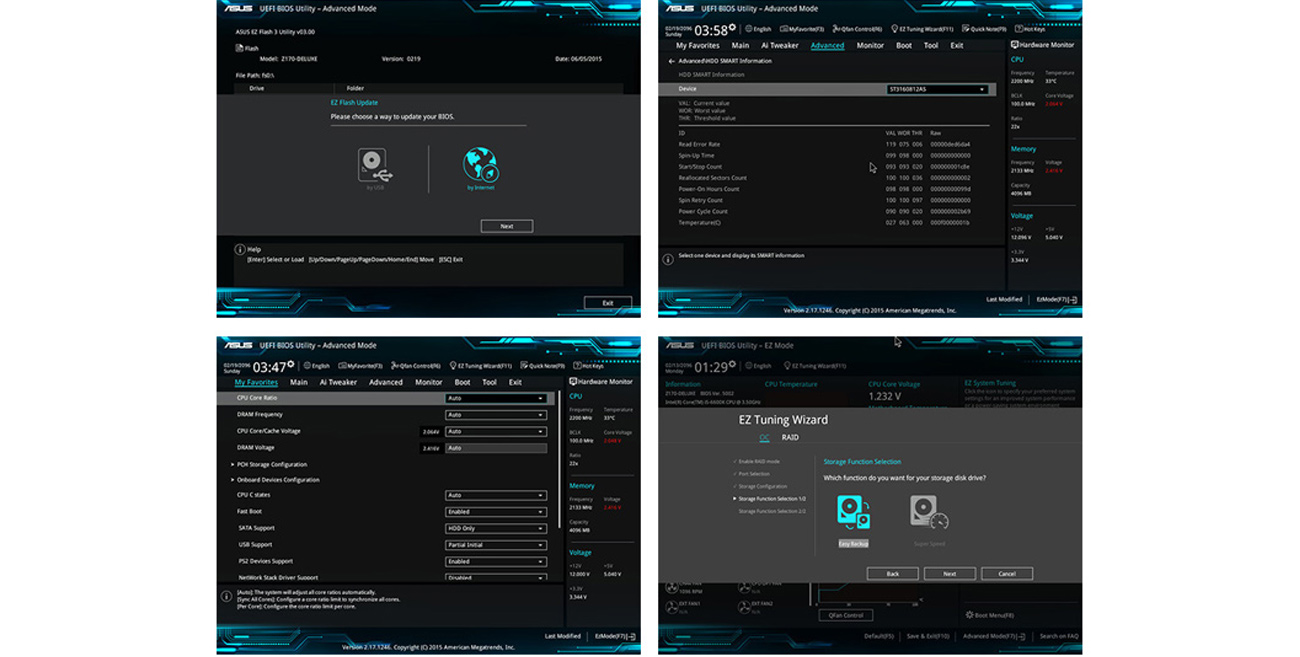This screenshot has height=657, width=1300.
Task: Click Next in the EZ Flash Update dialog
Action: pos(506,226)
